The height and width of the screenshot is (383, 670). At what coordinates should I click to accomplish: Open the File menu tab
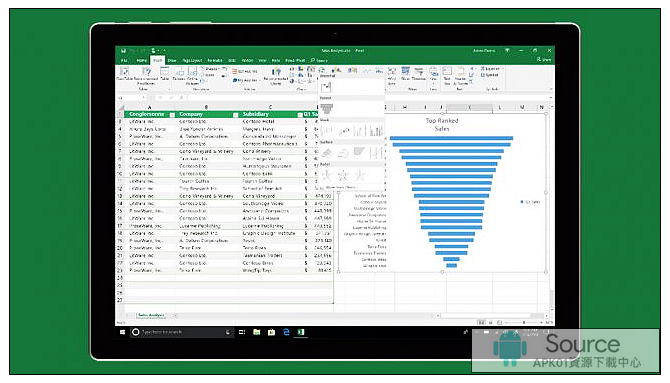point(124,61)
